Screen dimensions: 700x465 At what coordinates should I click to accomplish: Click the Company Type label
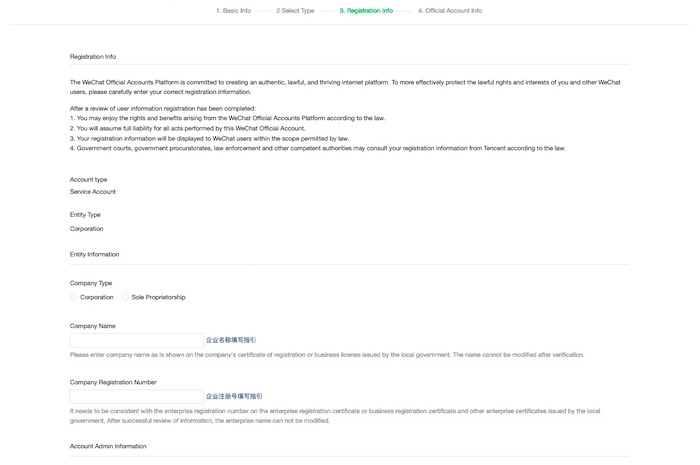[91, 283]
